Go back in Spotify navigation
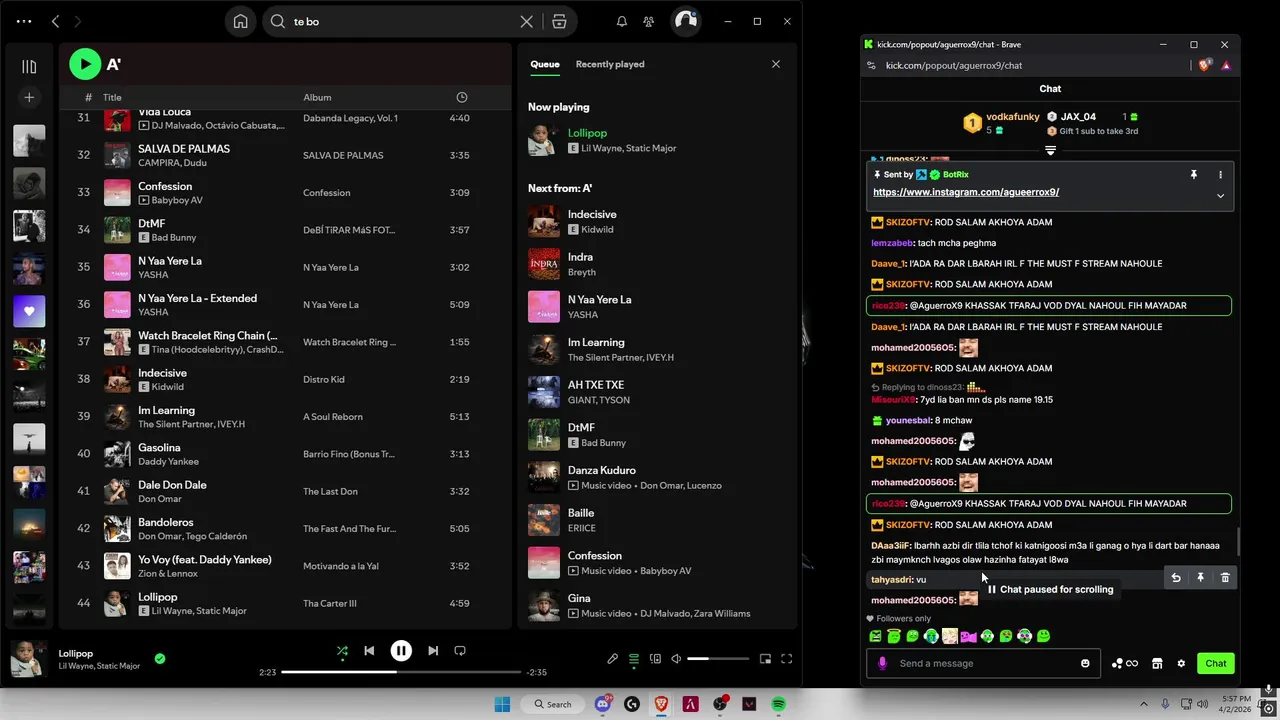This screenshot has width=1280, height=720. click(x=55, y=21)
